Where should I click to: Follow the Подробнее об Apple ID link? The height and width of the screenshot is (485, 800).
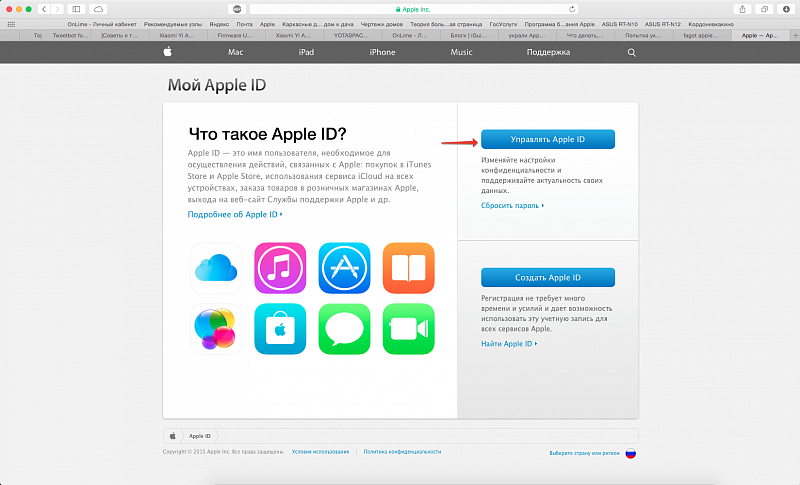(x=235, y=215)
